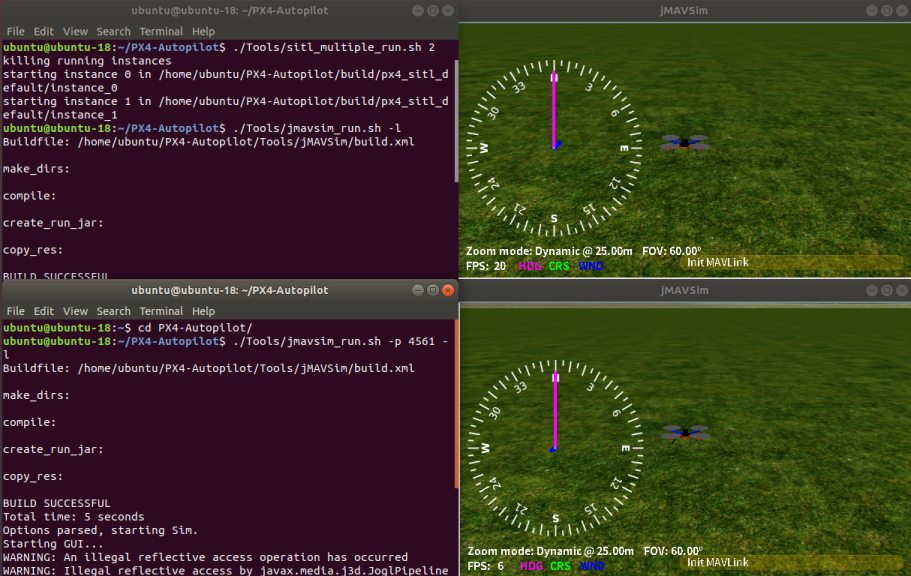The height and width of the screenshot is (576, 911).
Task: Maximize the bottom jMAVSim window
Action: [x=887, y=290]
